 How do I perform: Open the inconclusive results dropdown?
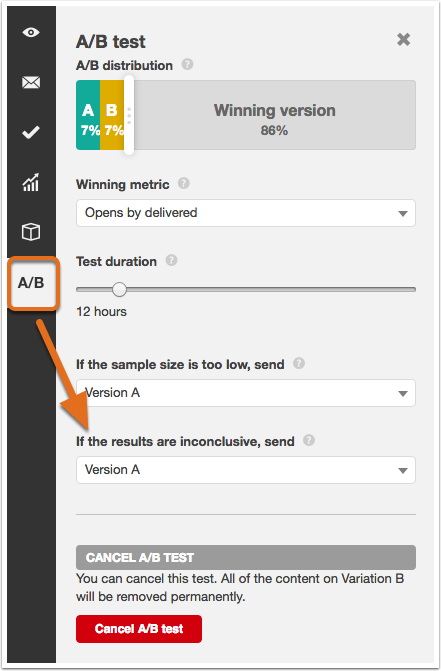tap(246, 470)
